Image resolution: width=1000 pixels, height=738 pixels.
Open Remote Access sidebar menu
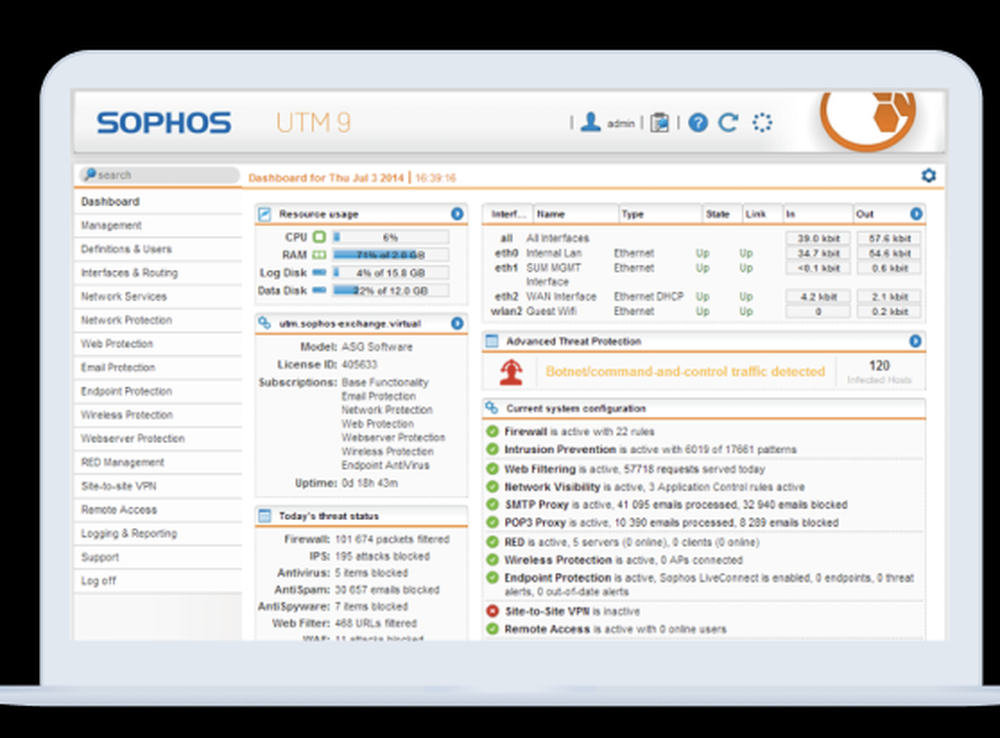click(158, 510)
